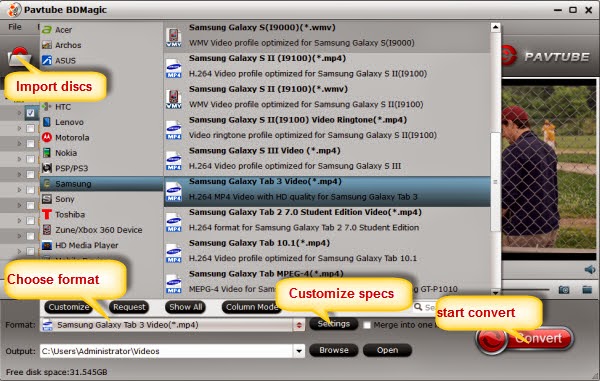The height and width of the screenshot is (381, 600).
Task: Click the Acer brand icon
Action: pos(47,29)
